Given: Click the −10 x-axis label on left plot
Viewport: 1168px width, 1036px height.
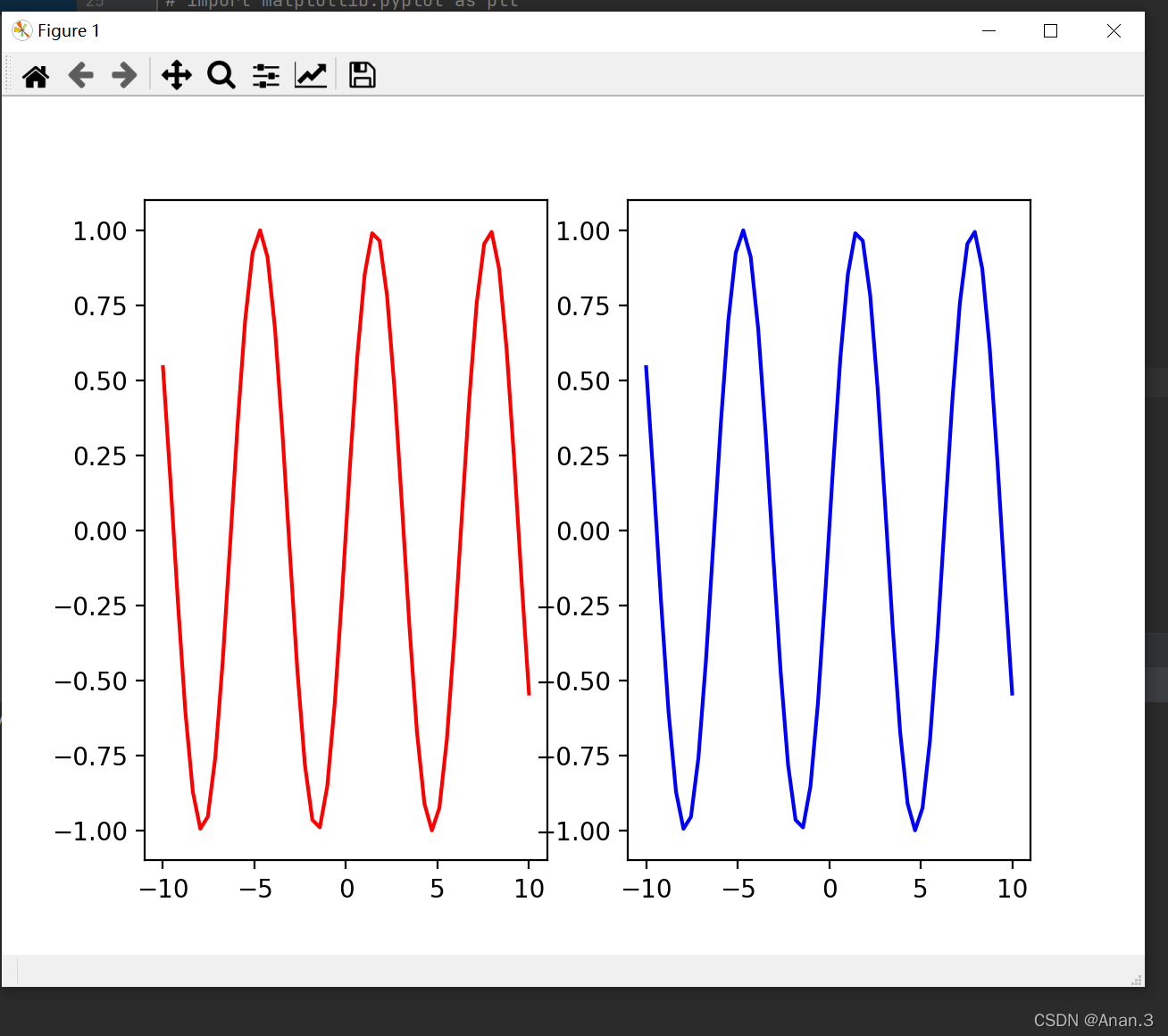Looking at the screenshot, I should tap(164, 889).
